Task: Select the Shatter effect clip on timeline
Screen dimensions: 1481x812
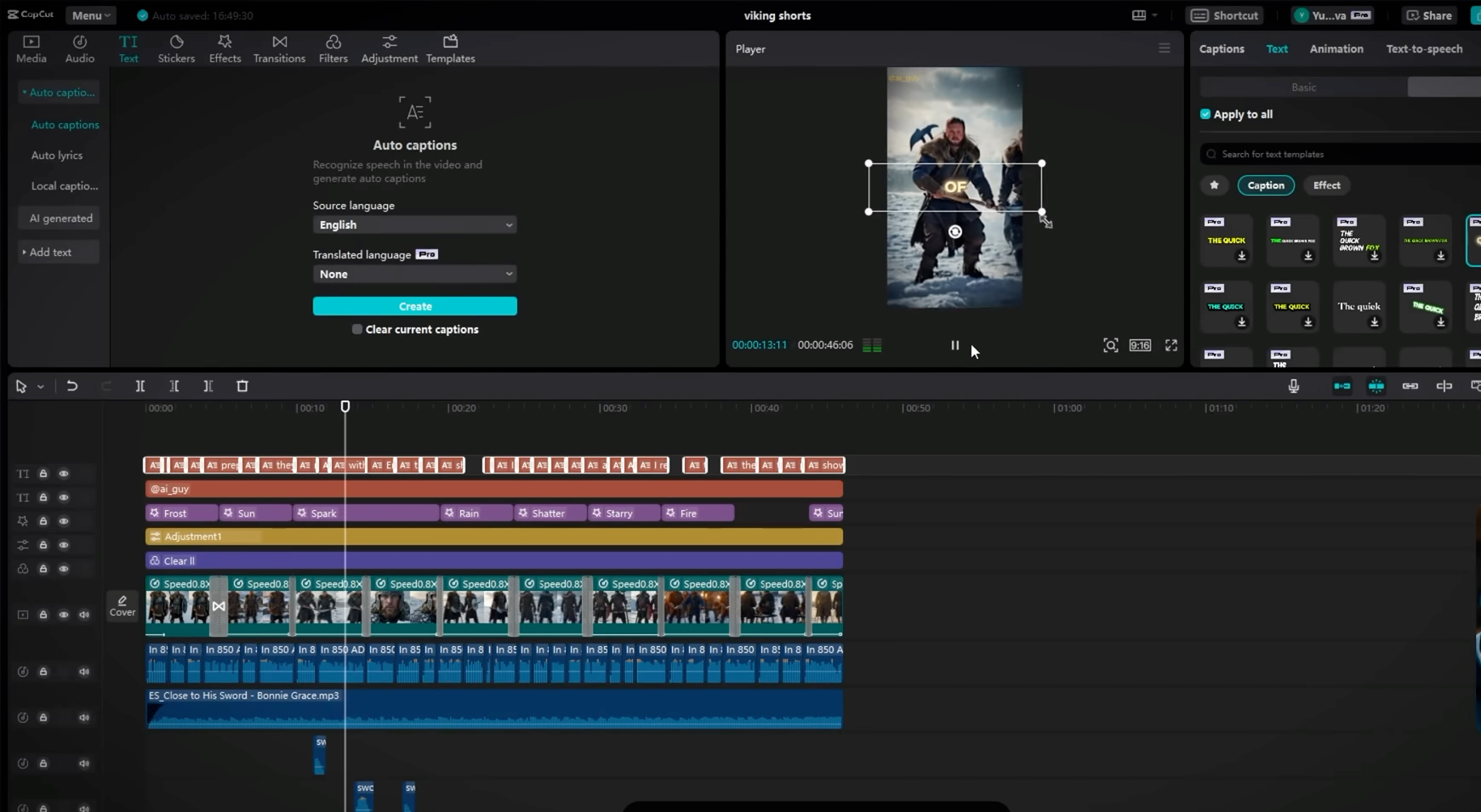Action: [x=550, y=514]
